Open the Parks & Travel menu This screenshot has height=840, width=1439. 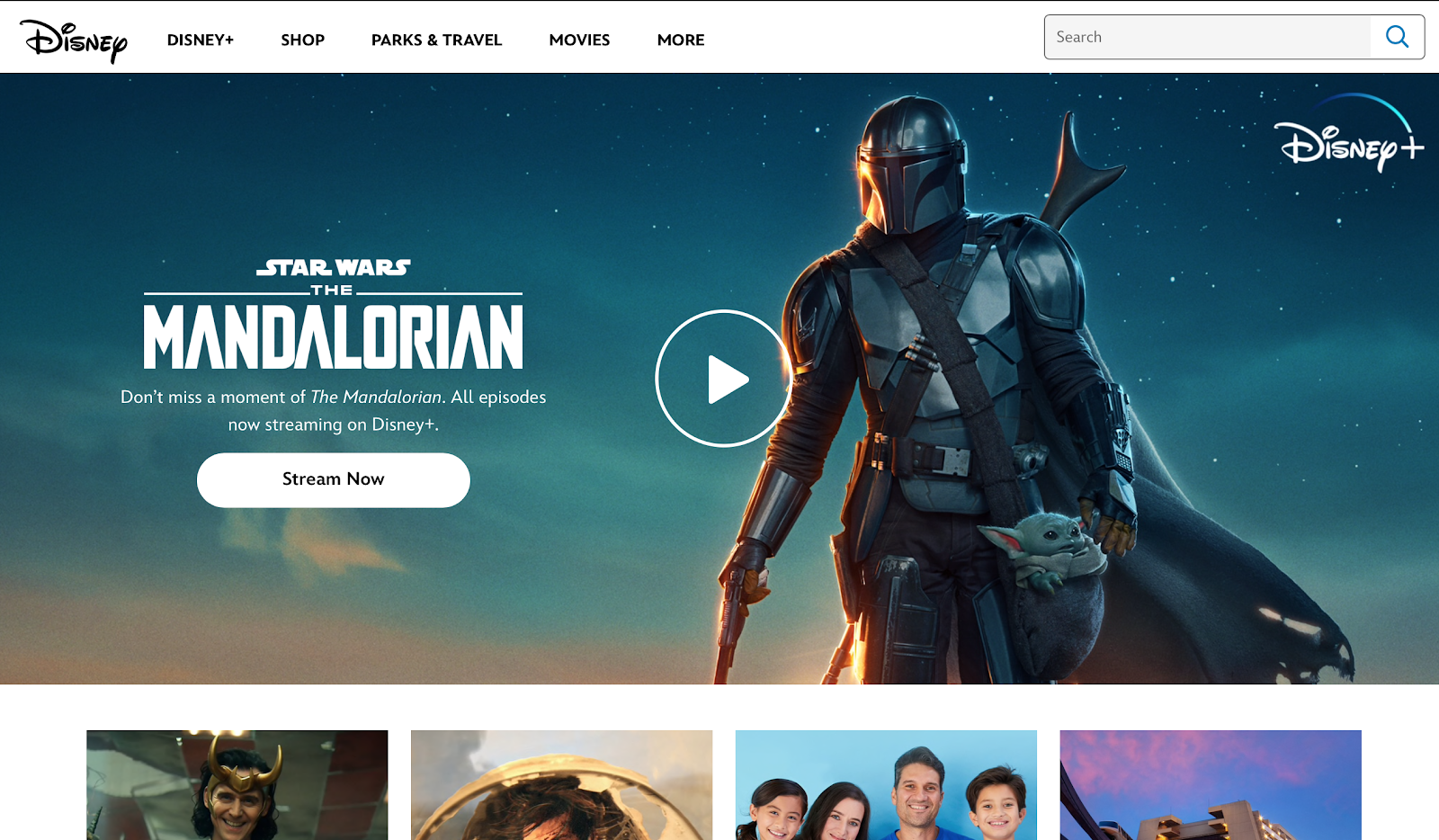coord(437,40)
